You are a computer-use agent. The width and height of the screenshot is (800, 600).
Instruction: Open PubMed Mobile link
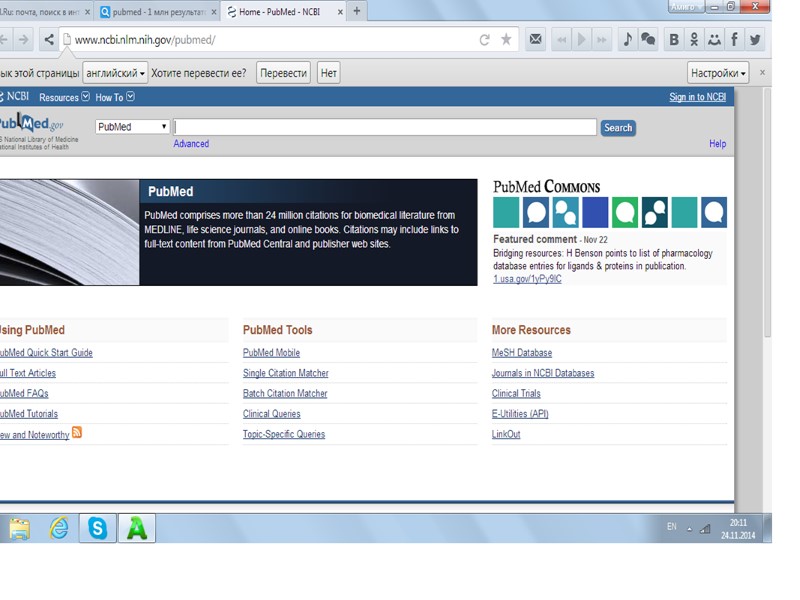271,353
